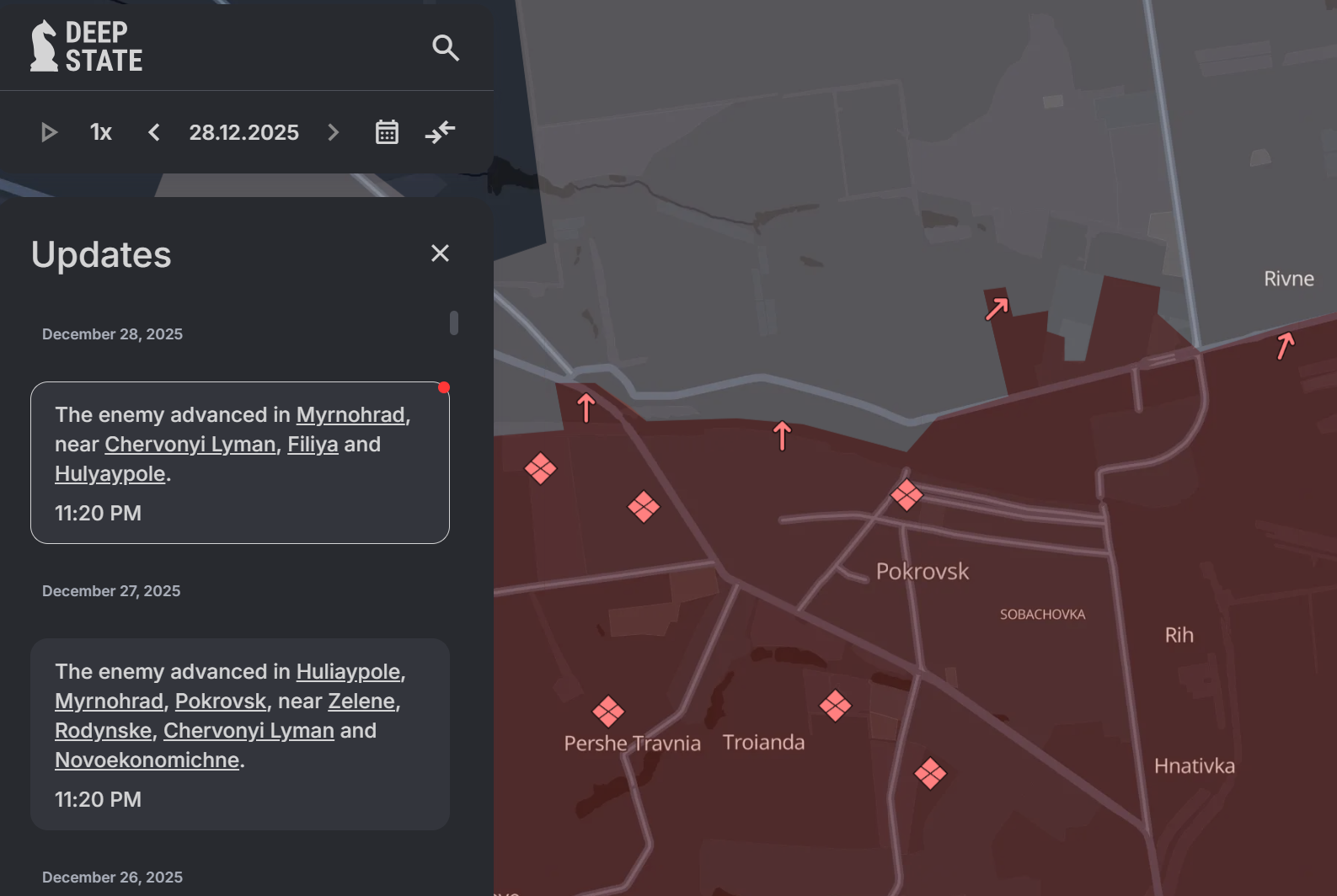The image size is (1337, 896).
Task: Open Myrnohrad link in December 28 update
Action: tap(350, 415)
